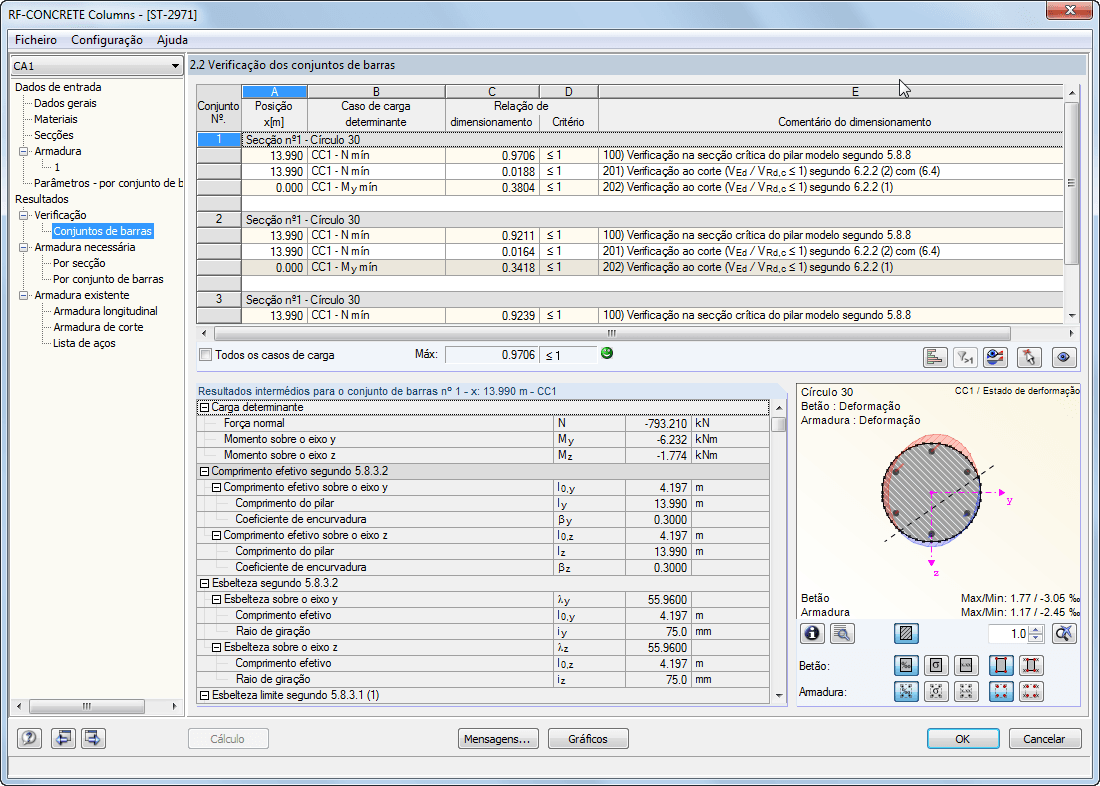1100x786 pixels.
Task: Enable 'Todos os casos de carga' checkbox
Action: (x=206, y=355)
